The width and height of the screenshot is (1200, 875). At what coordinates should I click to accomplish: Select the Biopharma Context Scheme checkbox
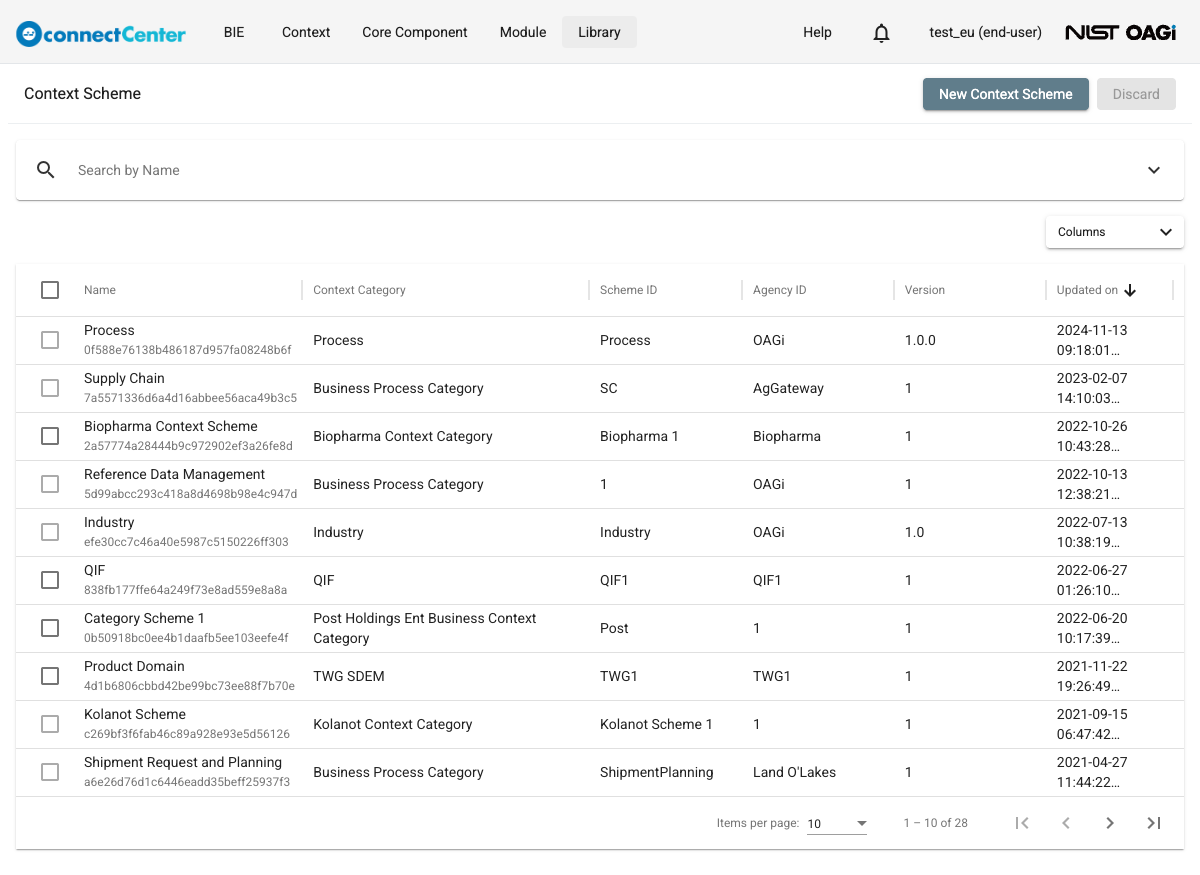pyautogui.click(x=50, y=436)
